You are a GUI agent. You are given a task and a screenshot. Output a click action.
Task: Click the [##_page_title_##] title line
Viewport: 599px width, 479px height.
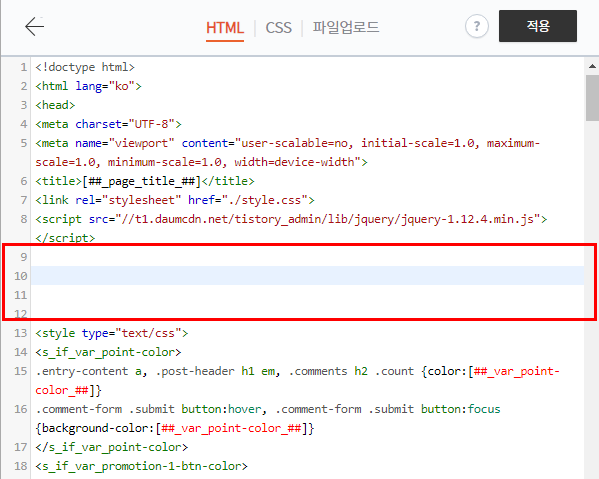click(x=145, y=181)
